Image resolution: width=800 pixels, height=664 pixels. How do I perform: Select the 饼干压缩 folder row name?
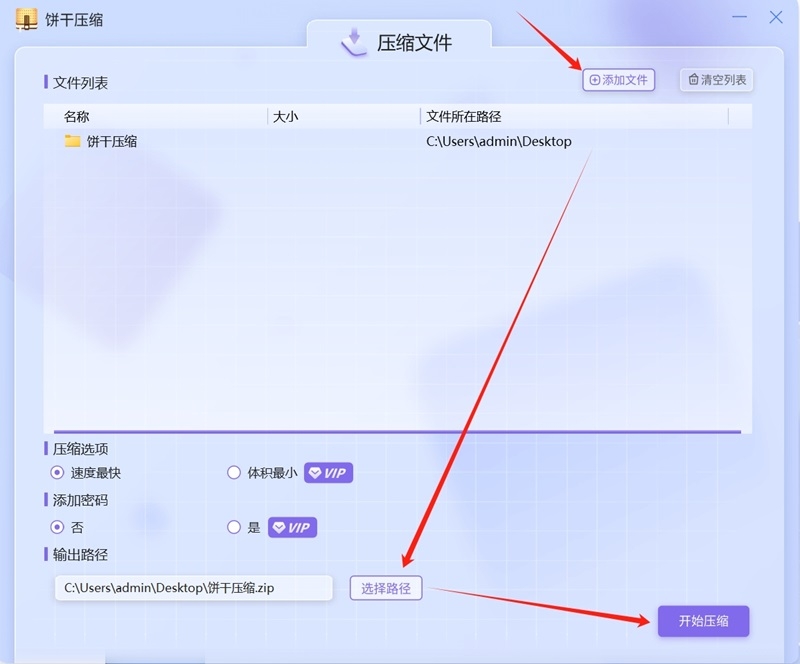(x=112, y=141)
